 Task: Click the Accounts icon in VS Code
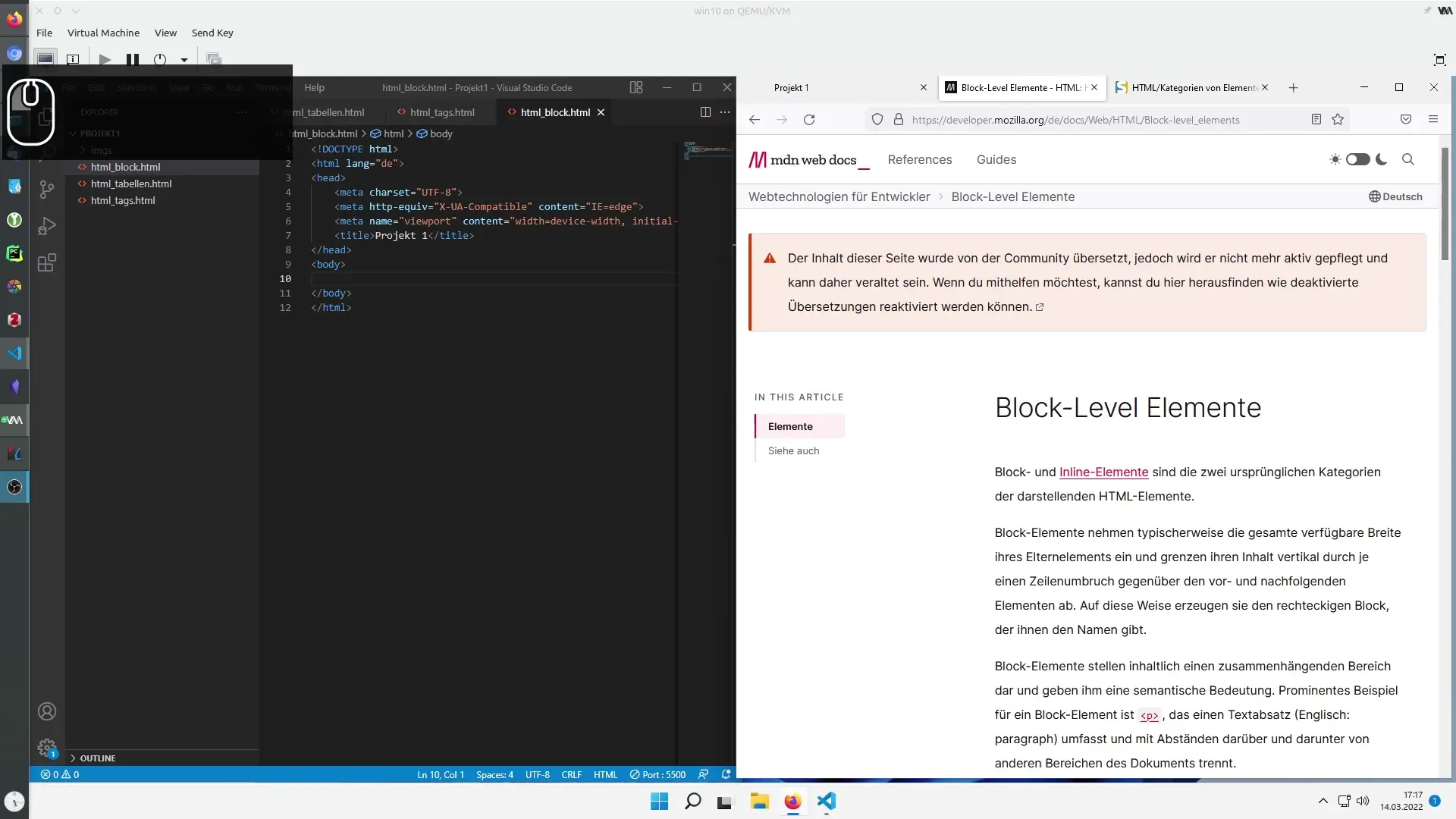[x=47, y=711]
